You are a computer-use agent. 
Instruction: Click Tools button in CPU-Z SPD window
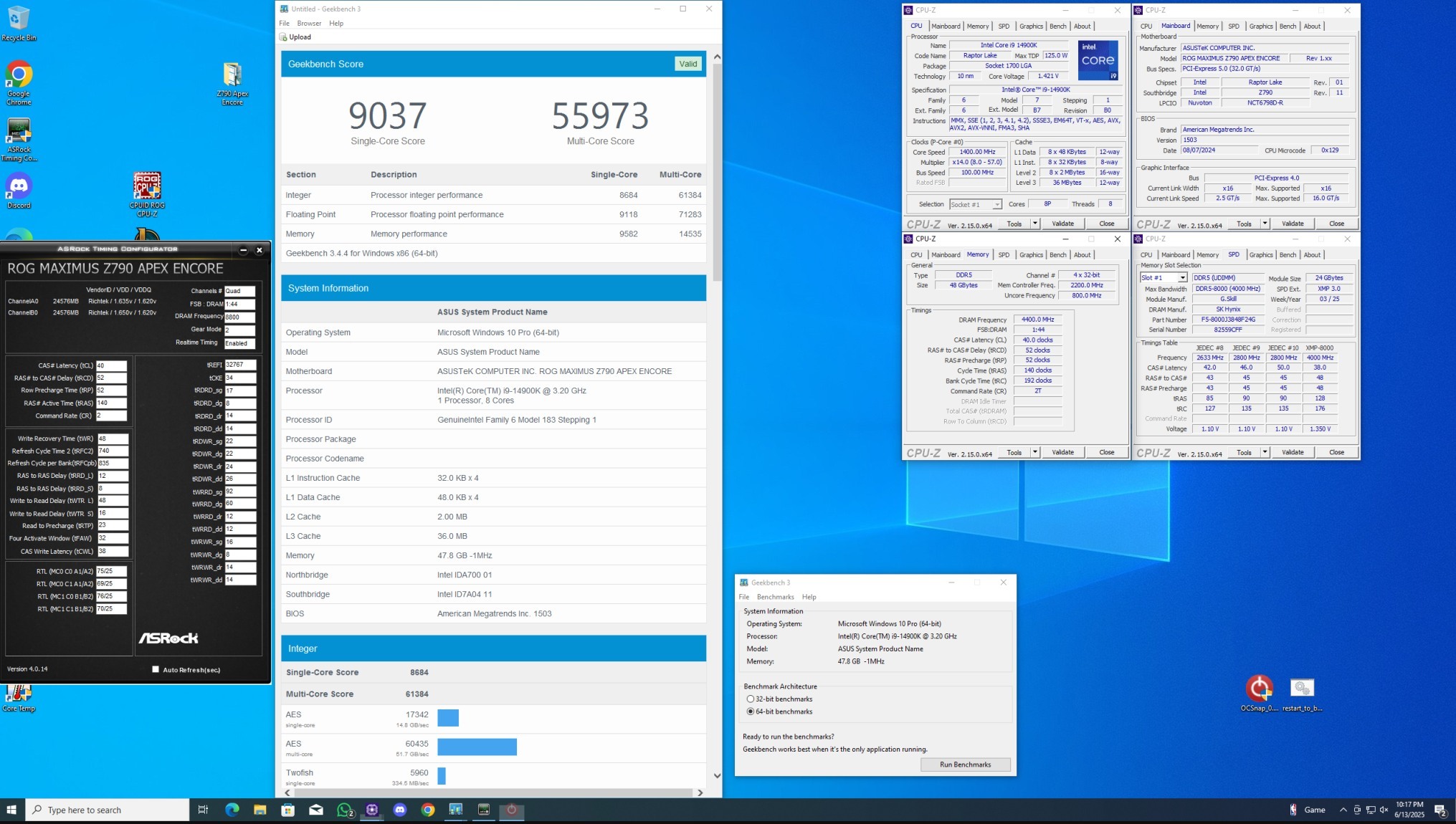click(1244, 452)
